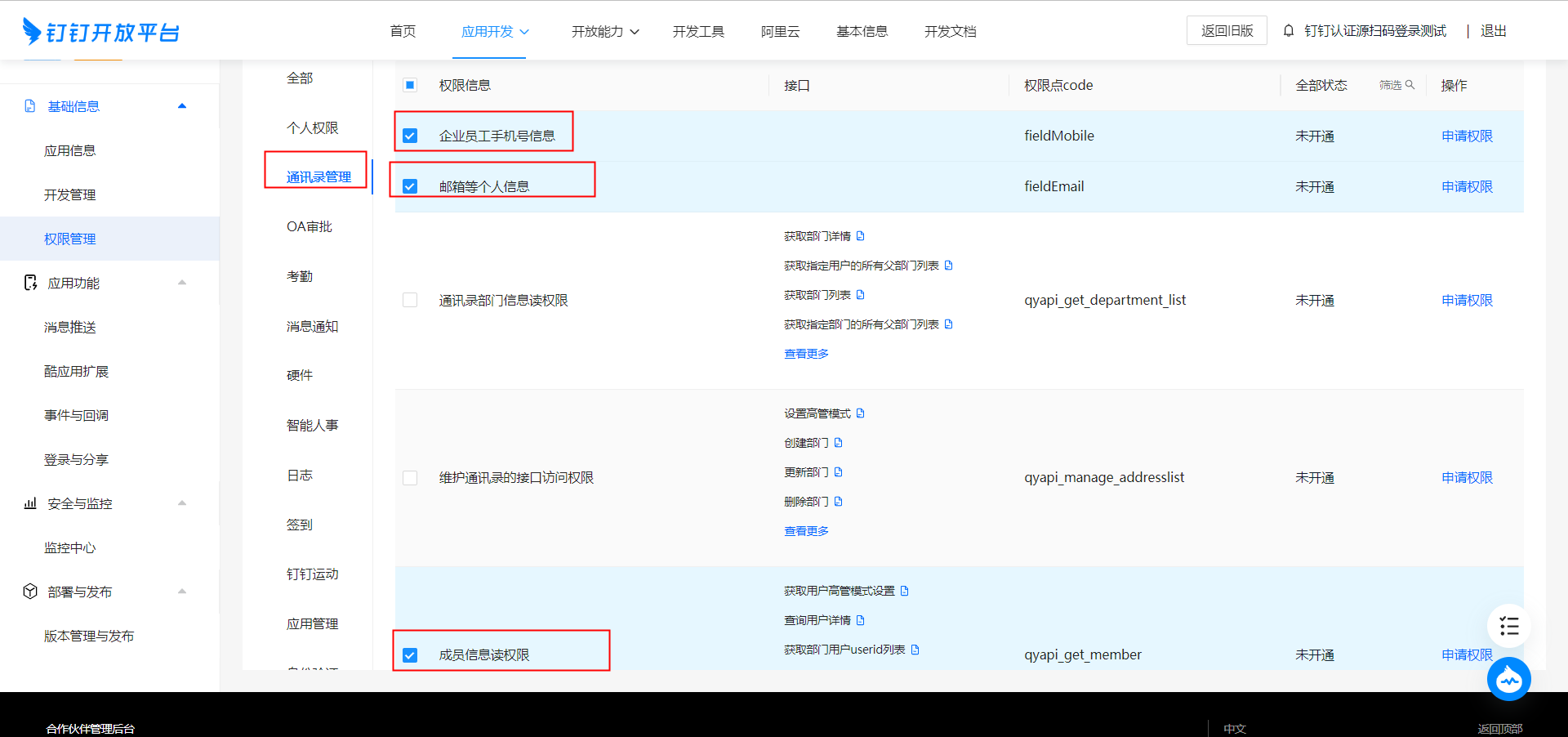Viewport: 1568px width, 737px height.
Task: Open the floating checklist icon button
Action: click(x=1508, y=627)
